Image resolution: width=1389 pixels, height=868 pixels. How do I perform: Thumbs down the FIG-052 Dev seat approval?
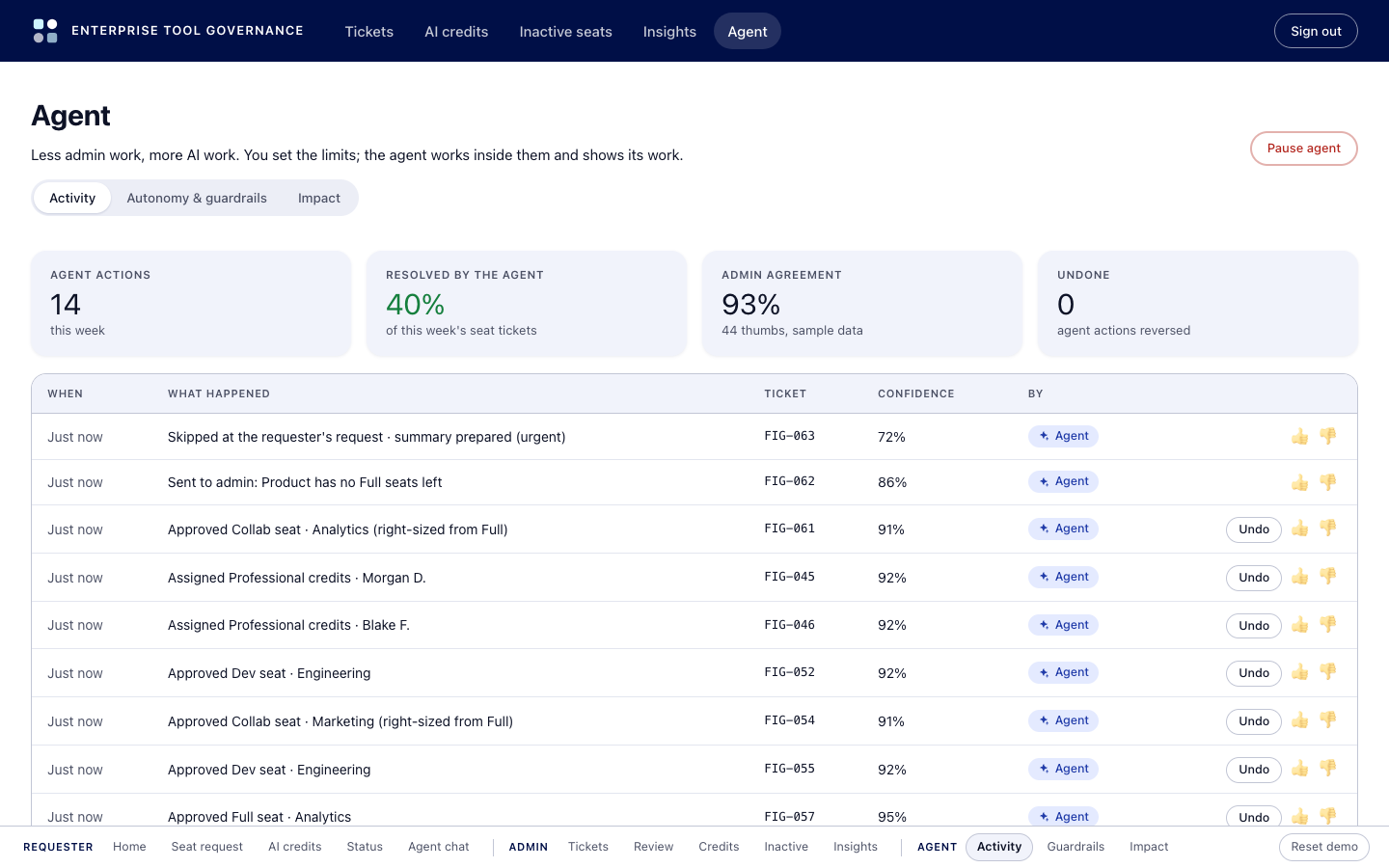(1328, 672)
